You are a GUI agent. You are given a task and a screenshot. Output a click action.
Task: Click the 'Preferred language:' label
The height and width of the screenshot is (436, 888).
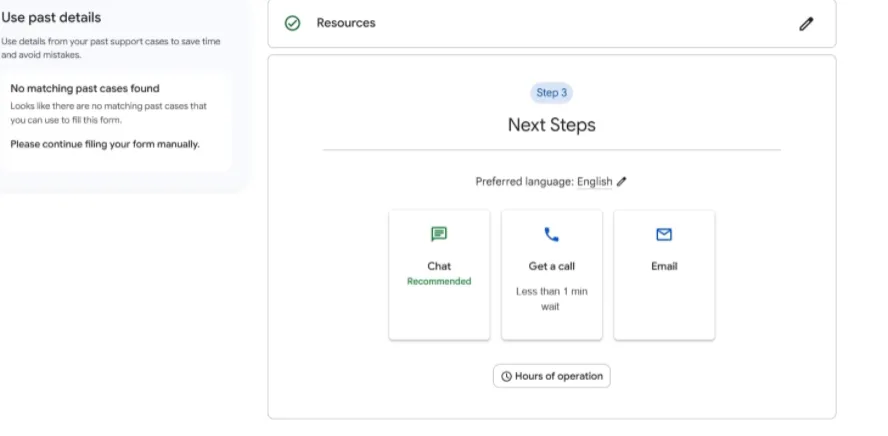(525, 182)
